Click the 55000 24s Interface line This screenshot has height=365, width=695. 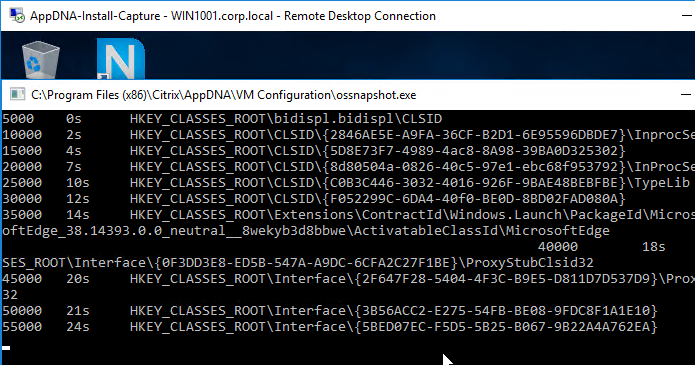330,326
